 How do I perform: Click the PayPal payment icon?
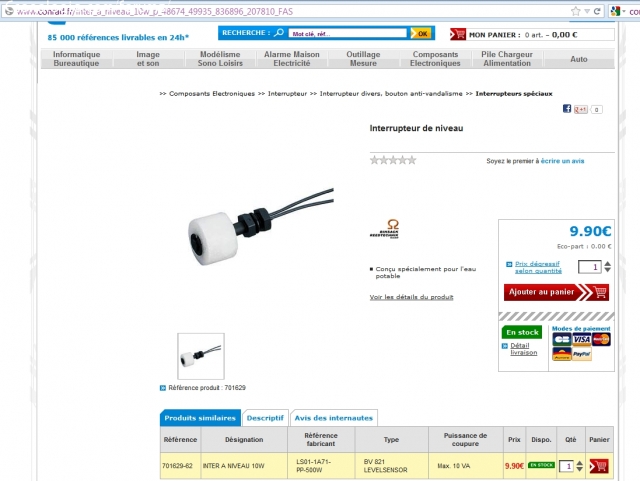pyautogui.click(x=581, y=354)
